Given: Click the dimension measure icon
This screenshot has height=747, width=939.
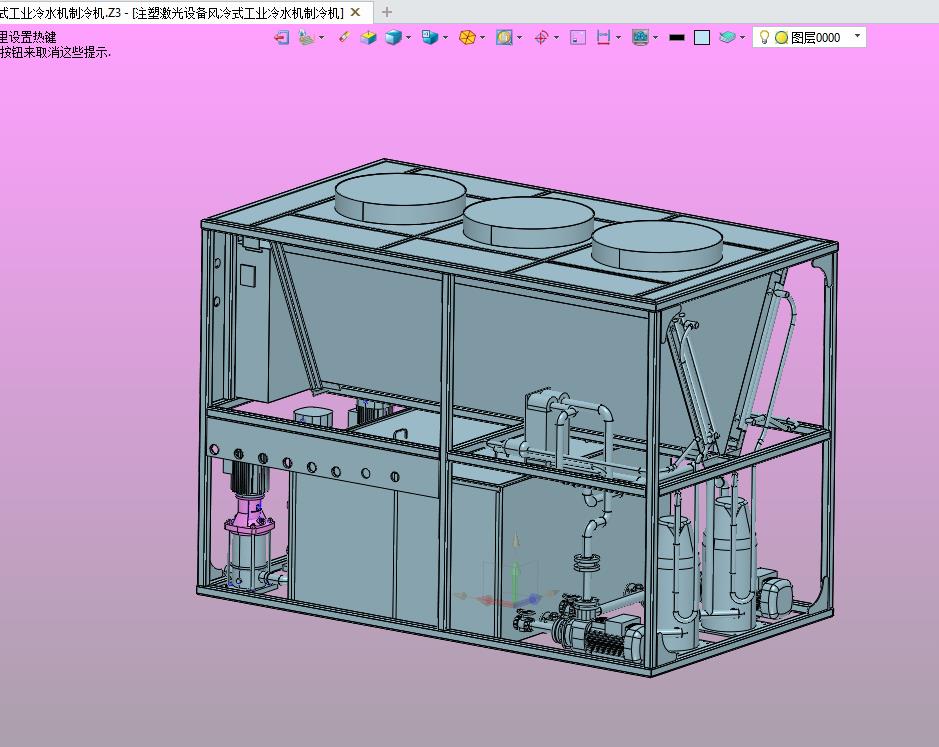Looking at the screenshot, I should tap(604, 38).
